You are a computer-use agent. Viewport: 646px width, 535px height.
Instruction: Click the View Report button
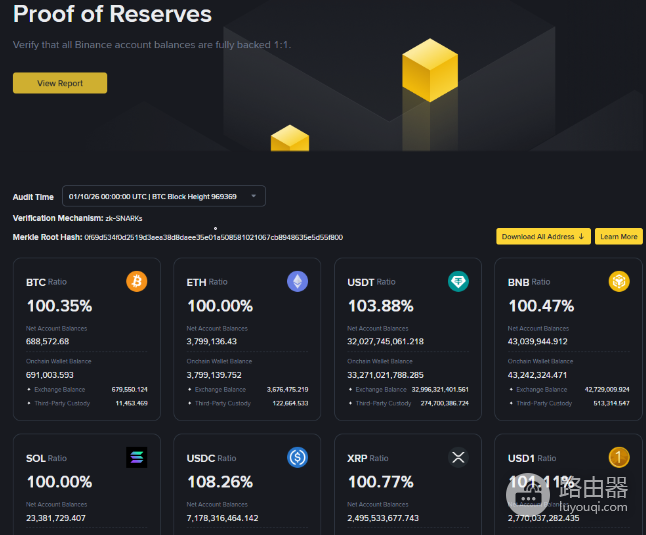pyautogui.click(x=60, y=83)
